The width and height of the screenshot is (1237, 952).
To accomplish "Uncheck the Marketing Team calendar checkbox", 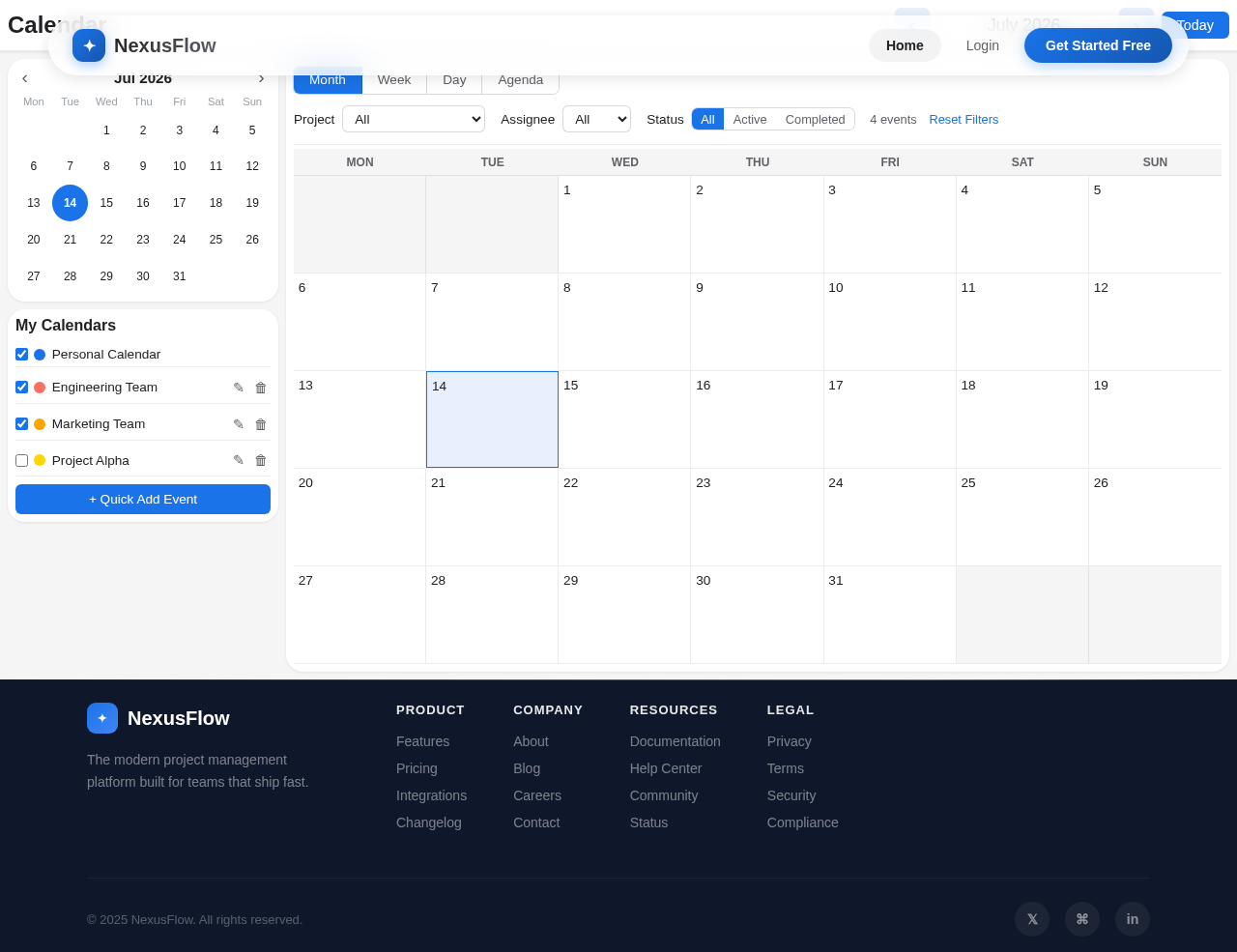I will pyautogui.click(x=21, y=424).
